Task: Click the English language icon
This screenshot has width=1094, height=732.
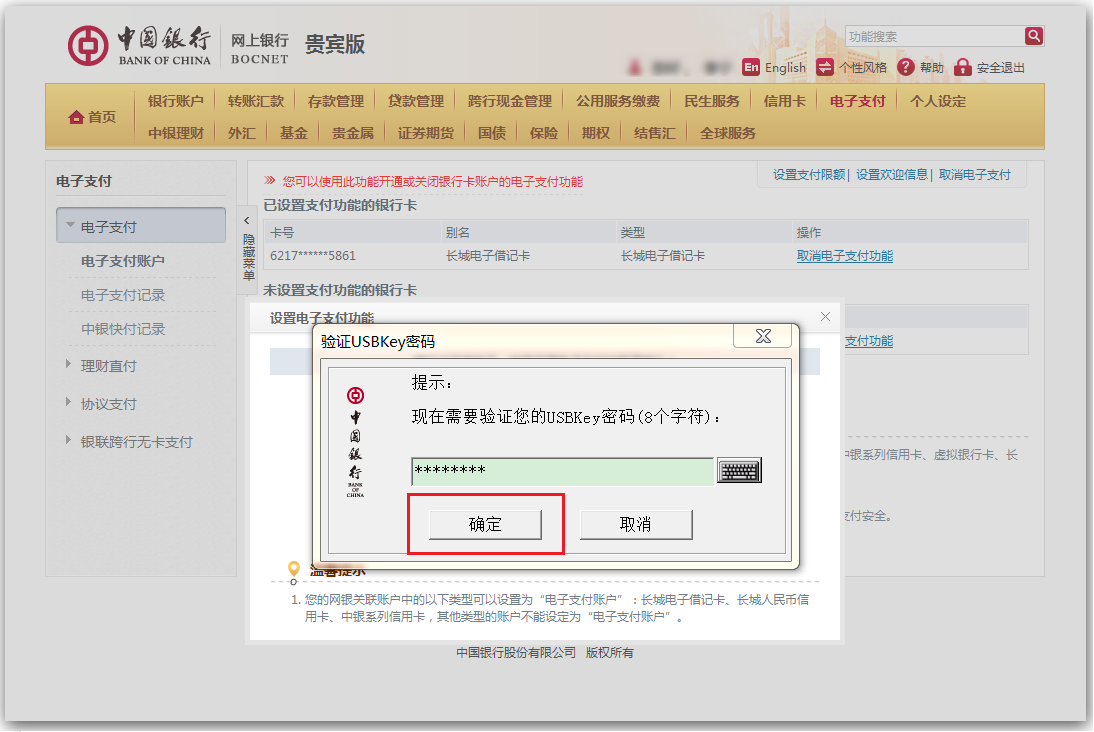Action: coord(751,67)
